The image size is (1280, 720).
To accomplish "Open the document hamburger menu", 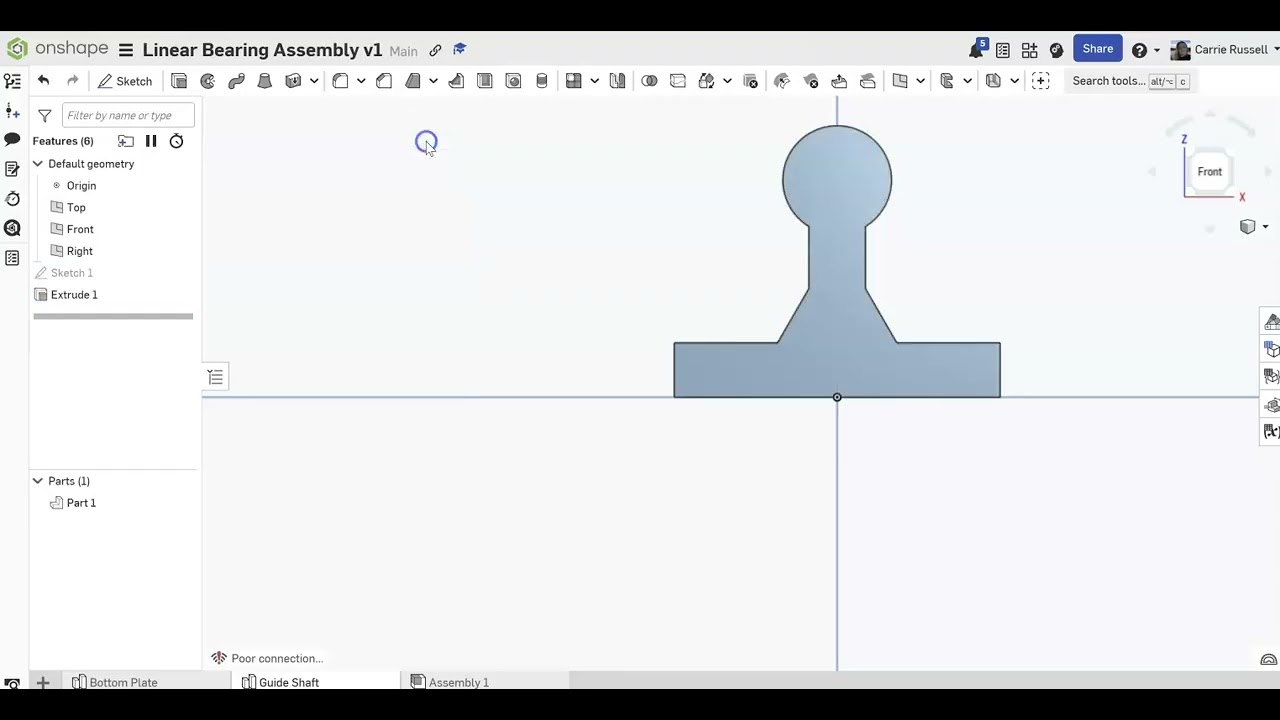I will 125,50.
